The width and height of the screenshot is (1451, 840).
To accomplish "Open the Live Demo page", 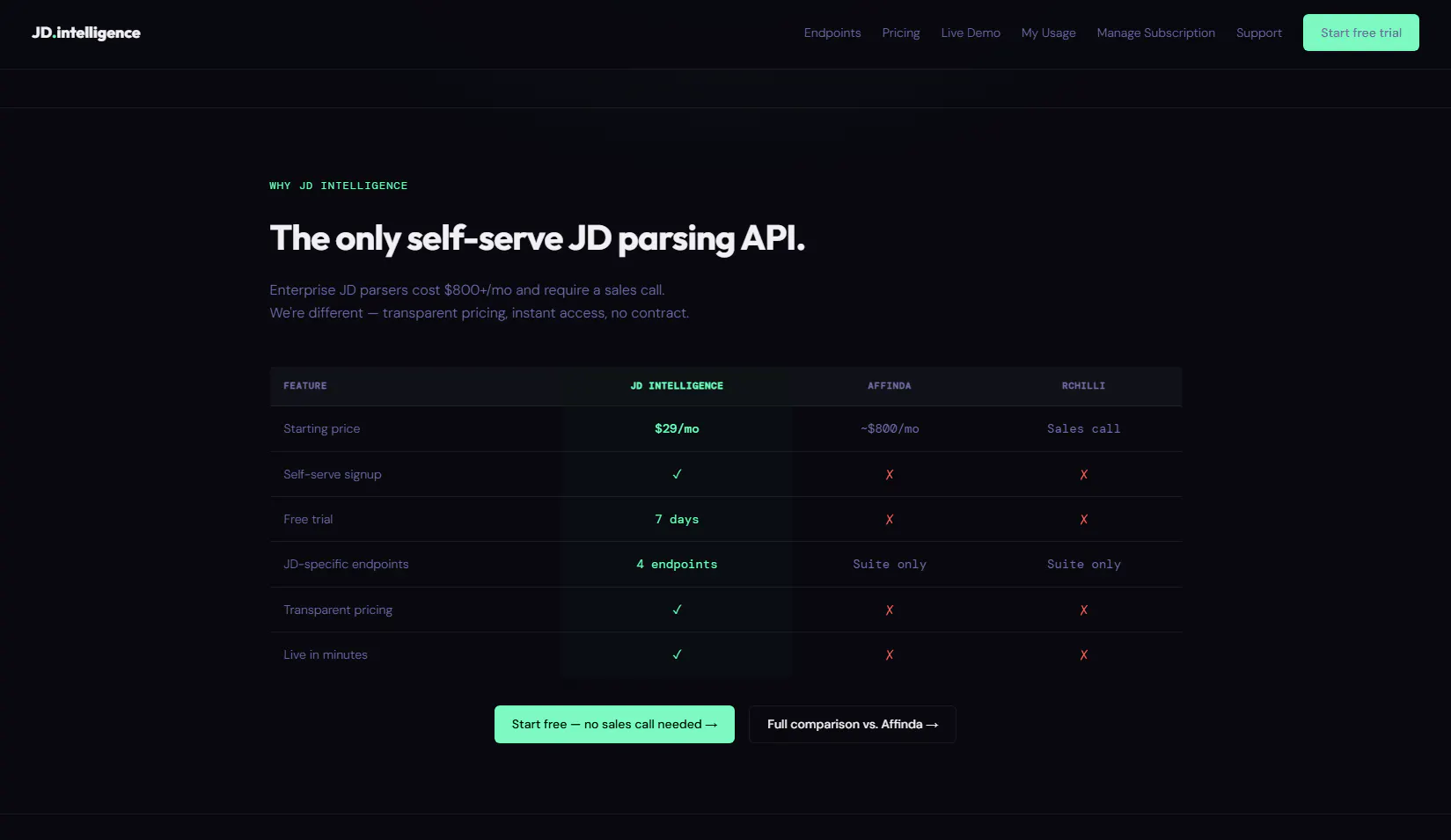I will click(971, 33).
